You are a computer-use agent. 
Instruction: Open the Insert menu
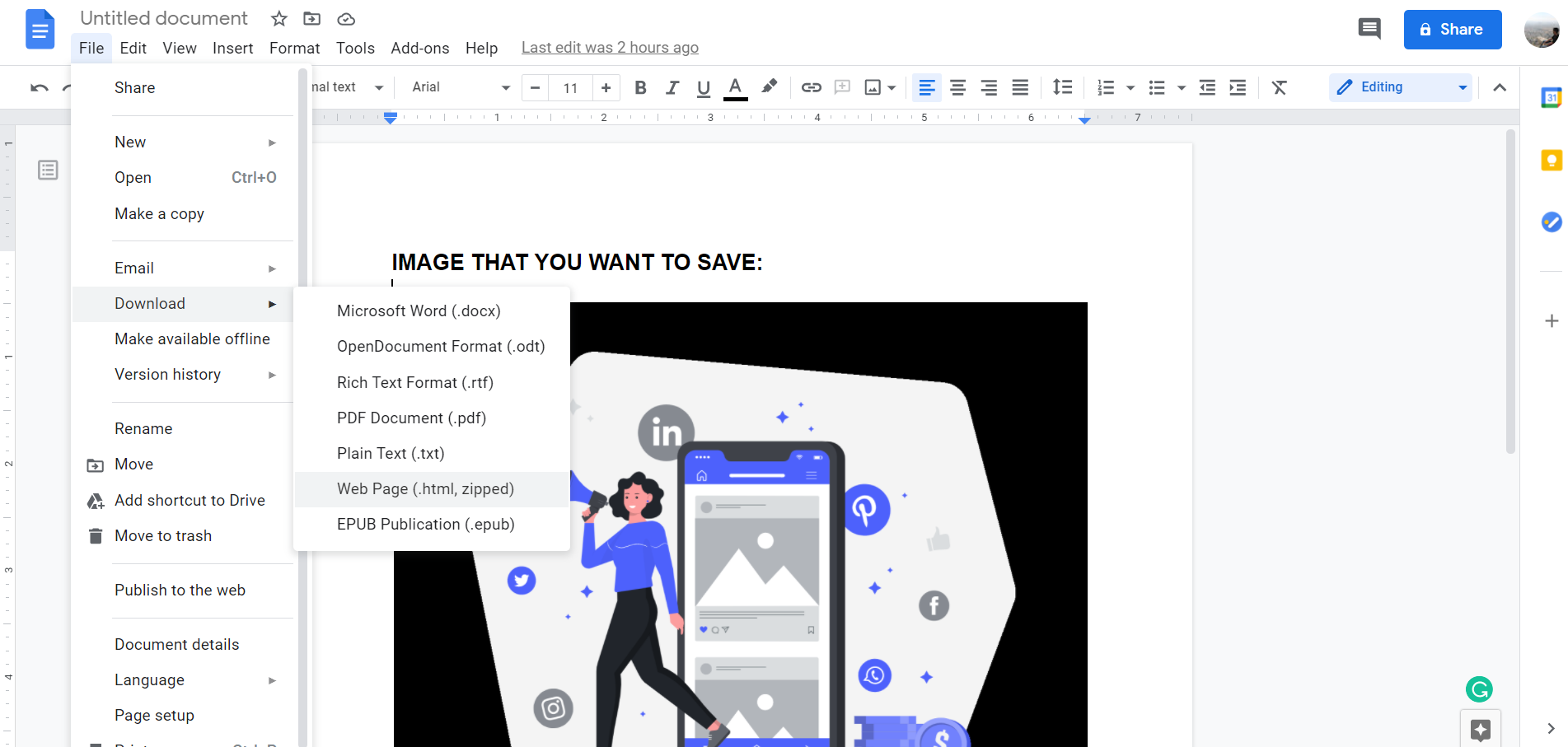pos(232,48)
